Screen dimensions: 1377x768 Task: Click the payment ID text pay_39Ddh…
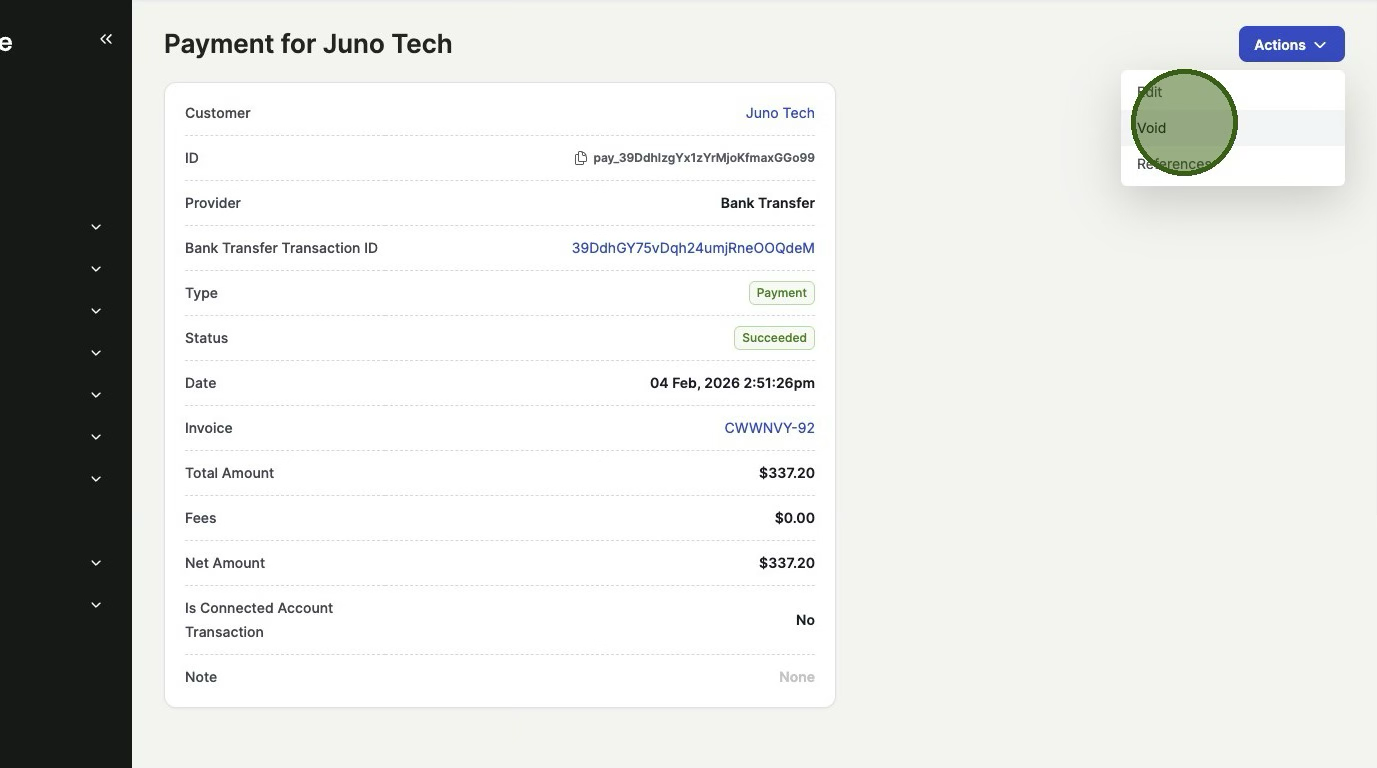(x=703, y=158)
